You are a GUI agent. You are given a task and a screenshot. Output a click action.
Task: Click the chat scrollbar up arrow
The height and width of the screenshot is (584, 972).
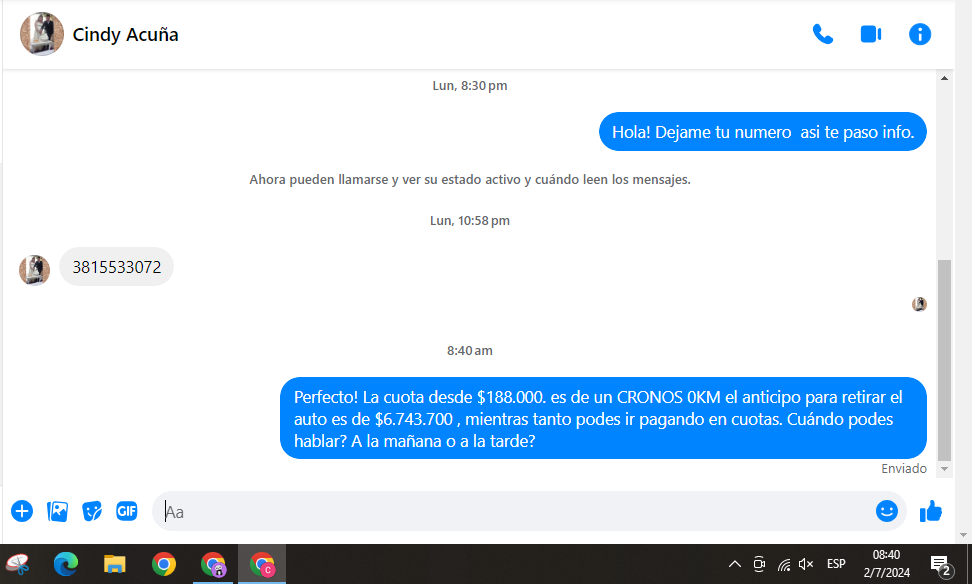pos(944,78)
